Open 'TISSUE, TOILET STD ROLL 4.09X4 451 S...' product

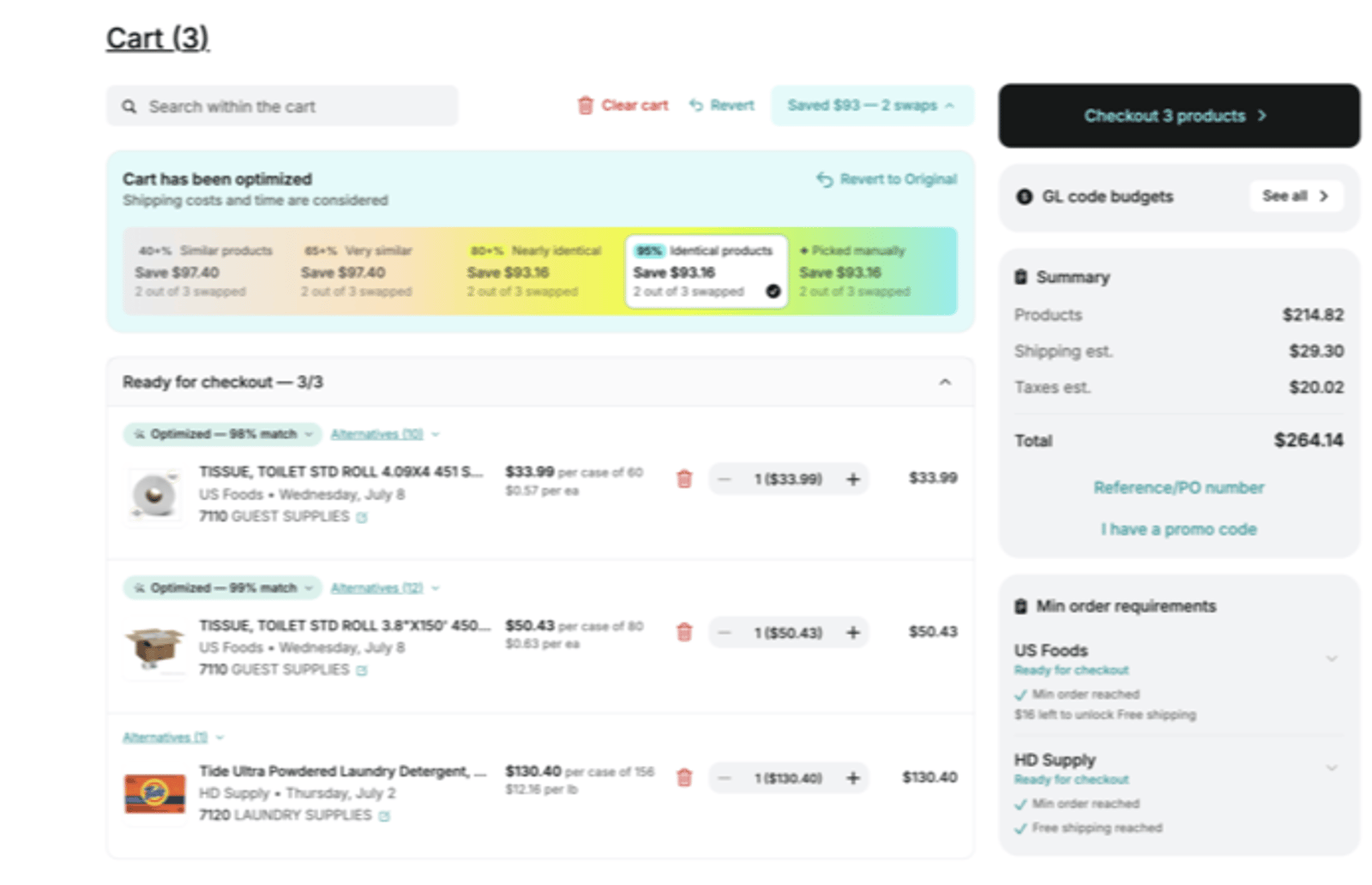coord(341,472)
